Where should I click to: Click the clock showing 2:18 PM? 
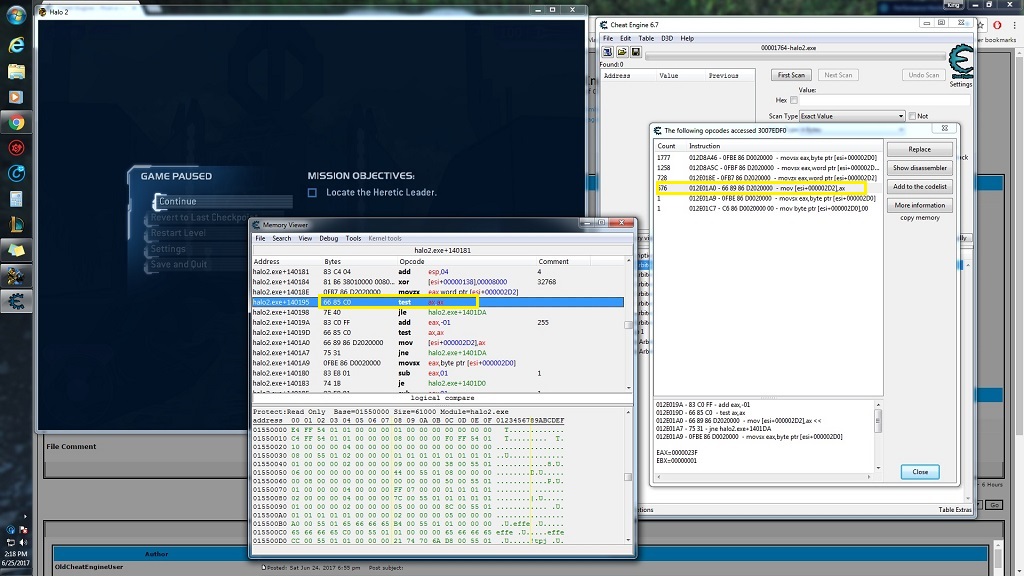(x=15, y=554)
